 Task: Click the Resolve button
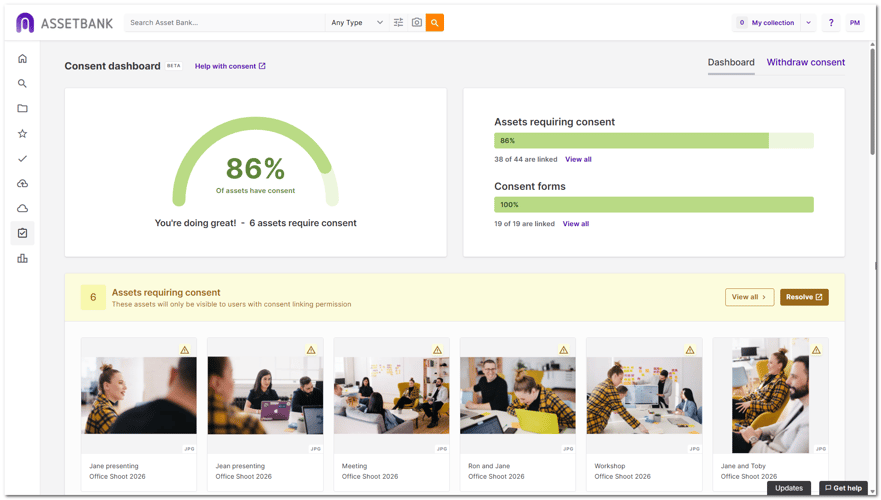tap(804, 297)
